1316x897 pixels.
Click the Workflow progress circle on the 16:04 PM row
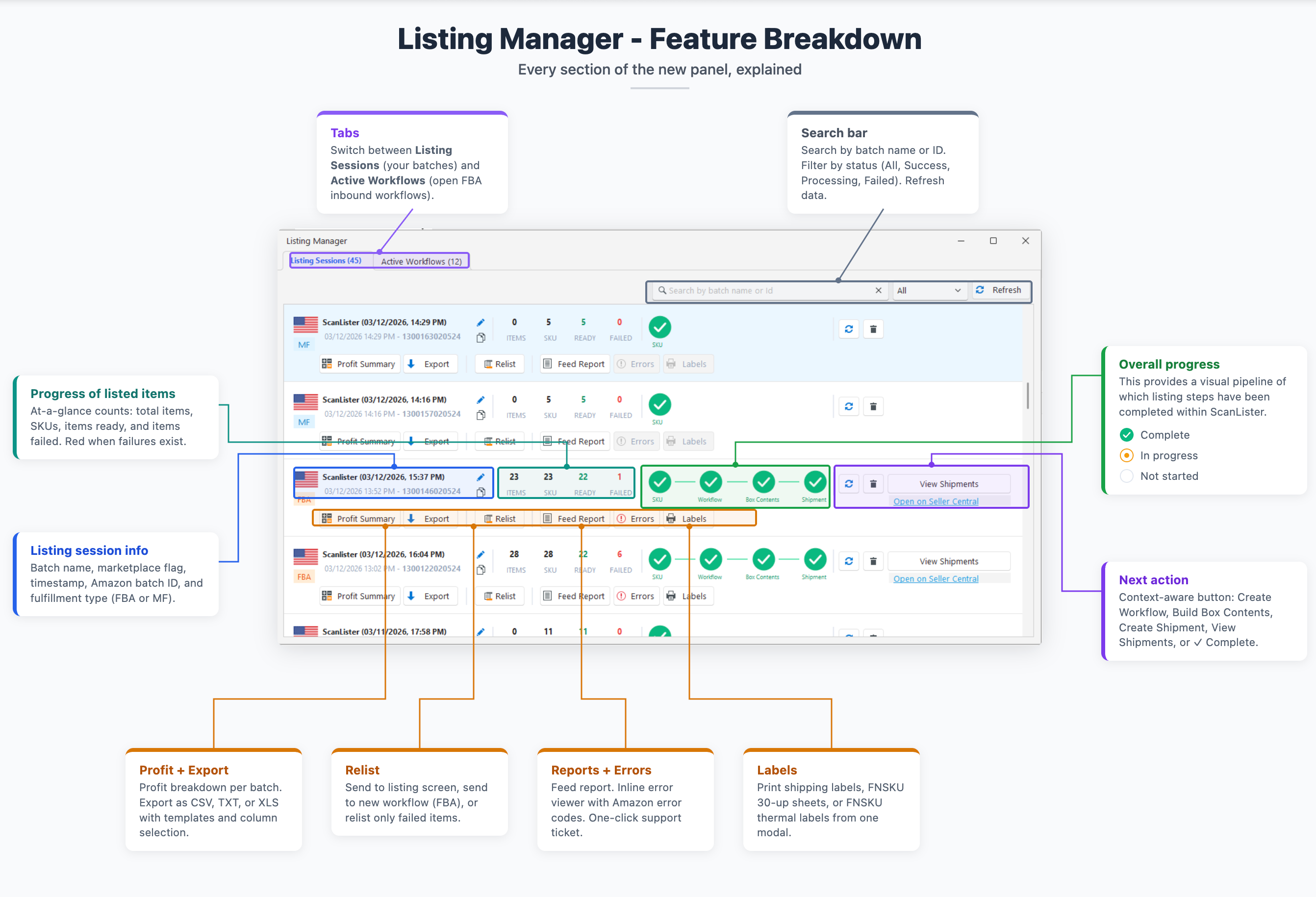(710, 560)
